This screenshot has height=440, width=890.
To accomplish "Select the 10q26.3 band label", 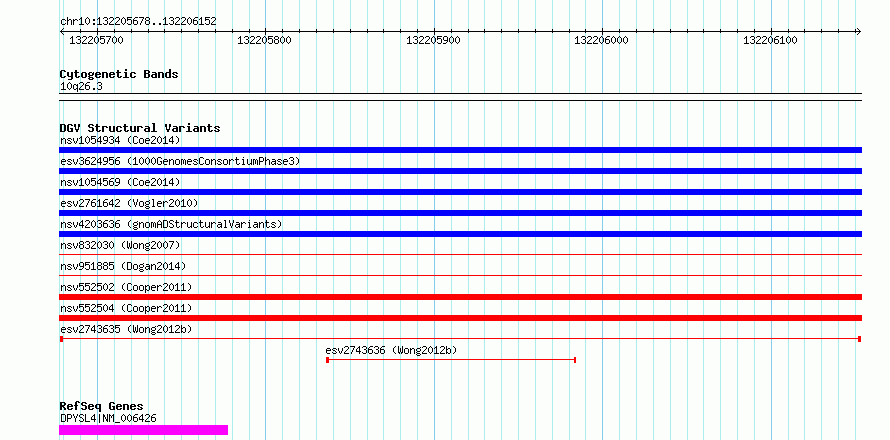I will [81, 87].
